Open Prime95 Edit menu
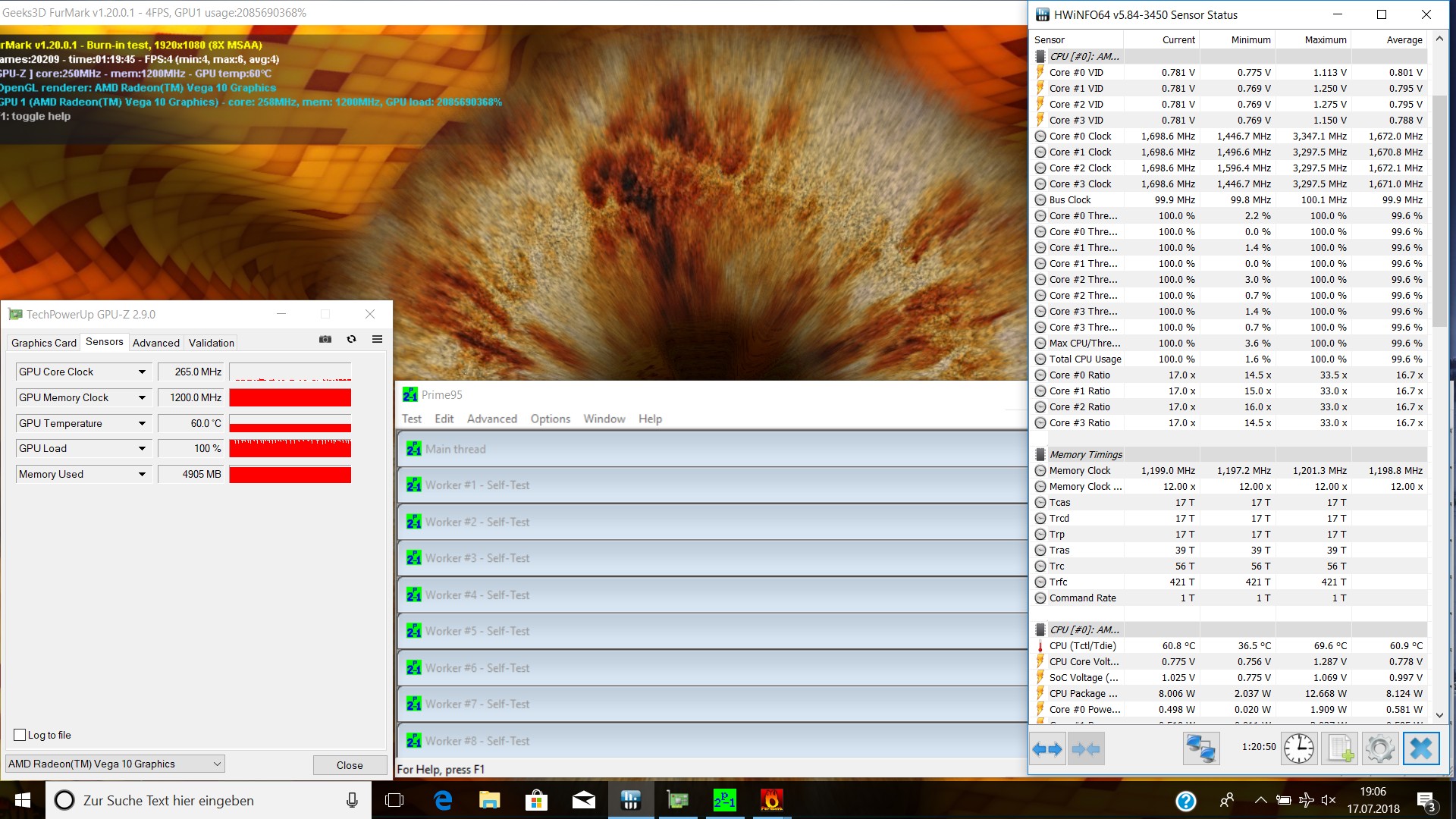Image resolution: width=1456 pixels, height=819 pixels. coord(444,419)
